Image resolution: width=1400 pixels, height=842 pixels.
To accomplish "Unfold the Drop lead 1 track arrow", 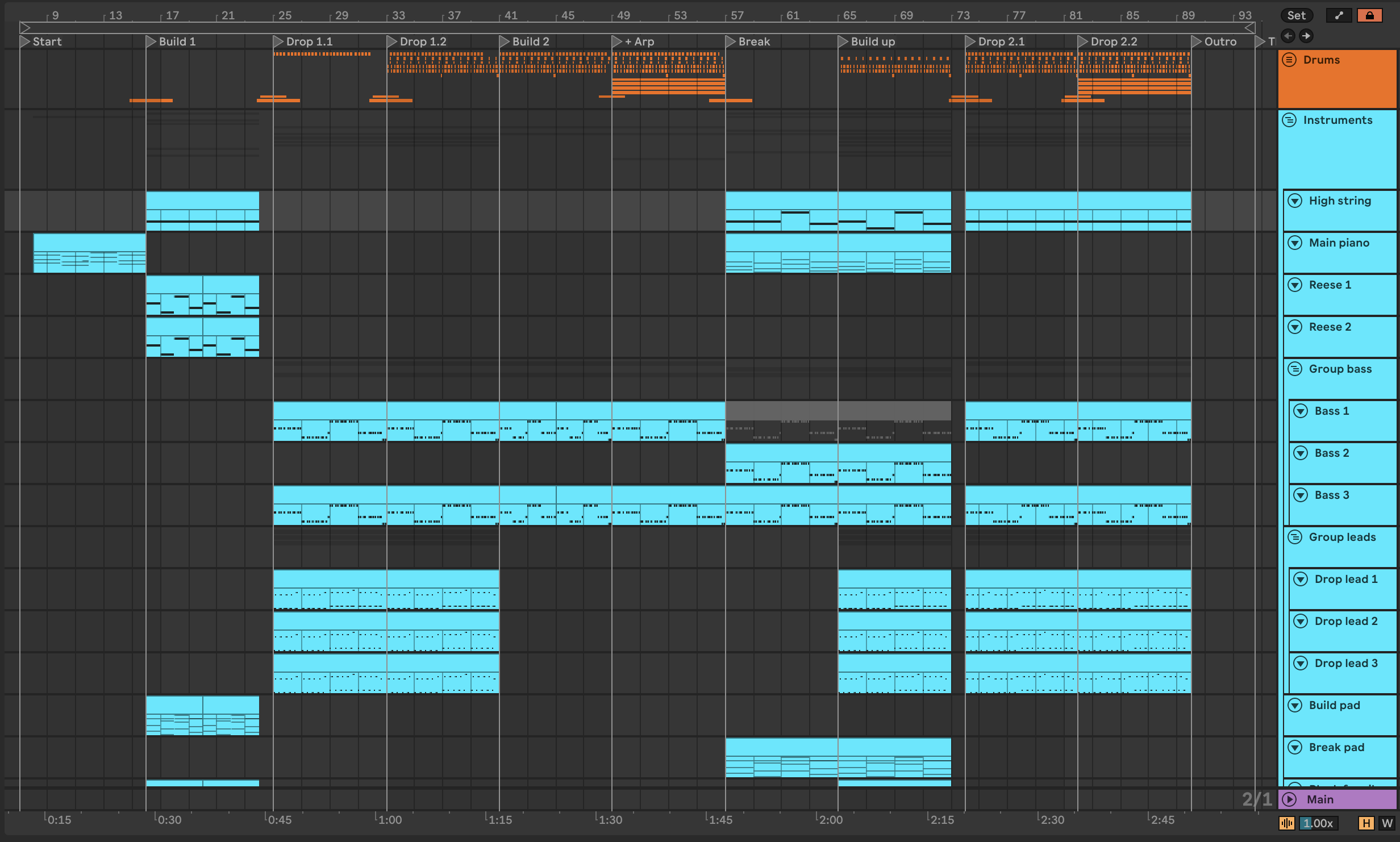I will click(1301, 579).
